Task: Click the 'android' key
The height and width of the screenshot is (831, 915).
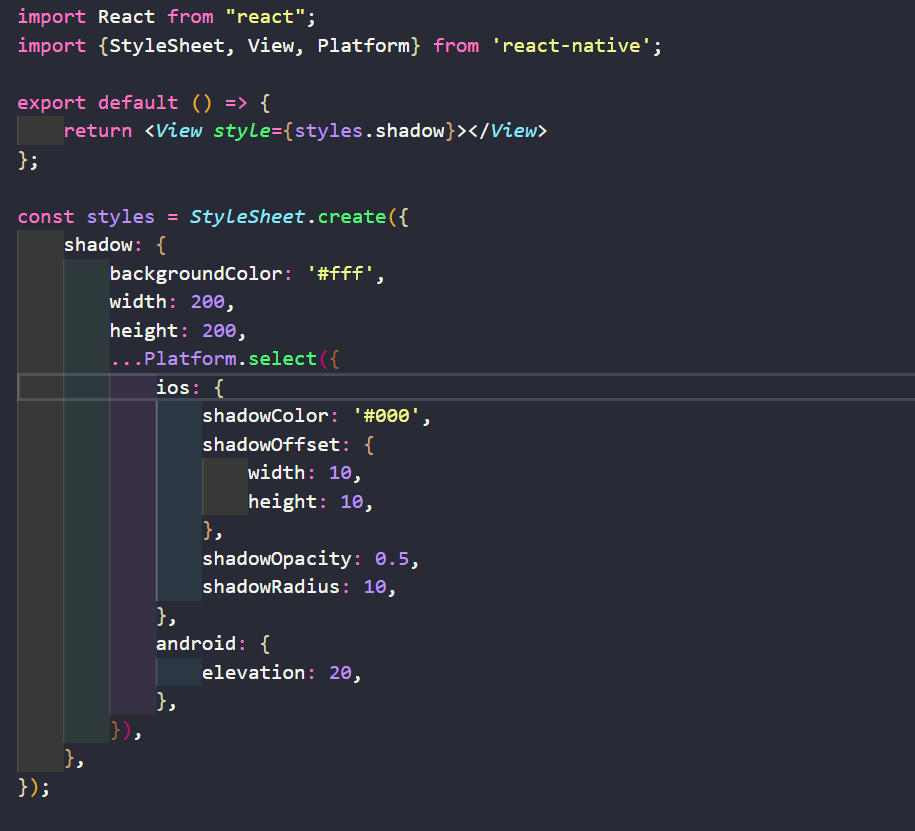Action: (x=196, y=644)
